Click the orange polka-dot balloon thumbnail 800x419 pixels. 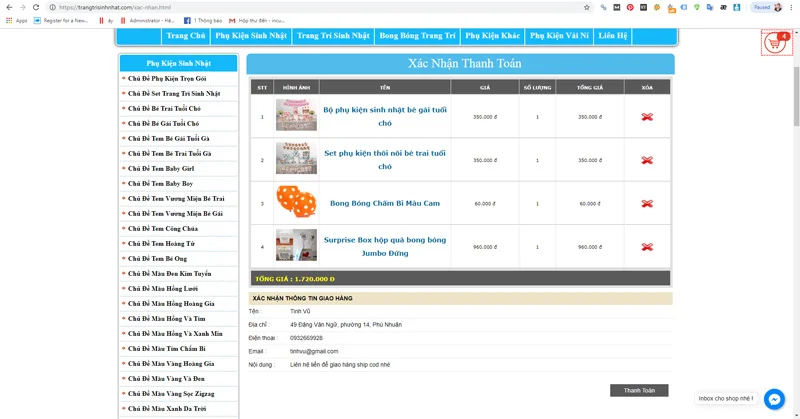[296, 202]
